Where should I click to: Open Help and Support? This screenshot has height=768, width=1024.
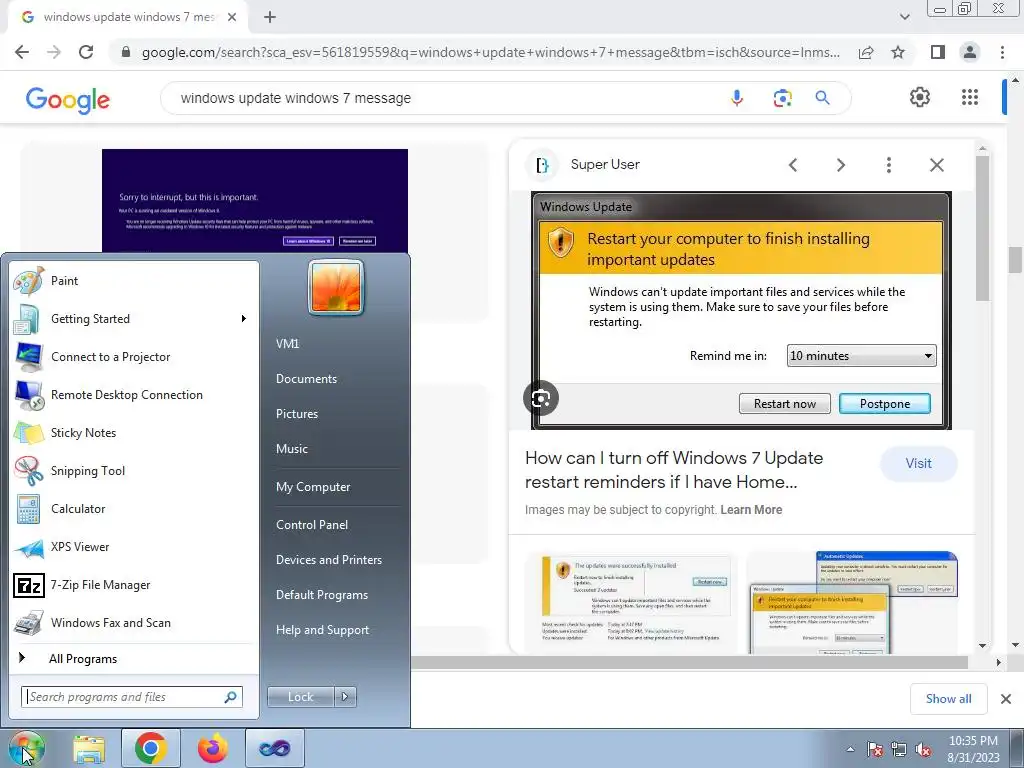pos(322,630)
